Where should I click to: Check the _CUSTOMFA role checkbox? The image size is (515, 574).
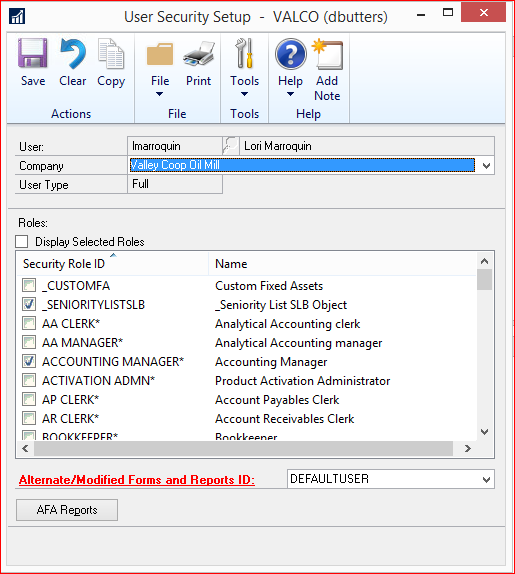(29, 285)
